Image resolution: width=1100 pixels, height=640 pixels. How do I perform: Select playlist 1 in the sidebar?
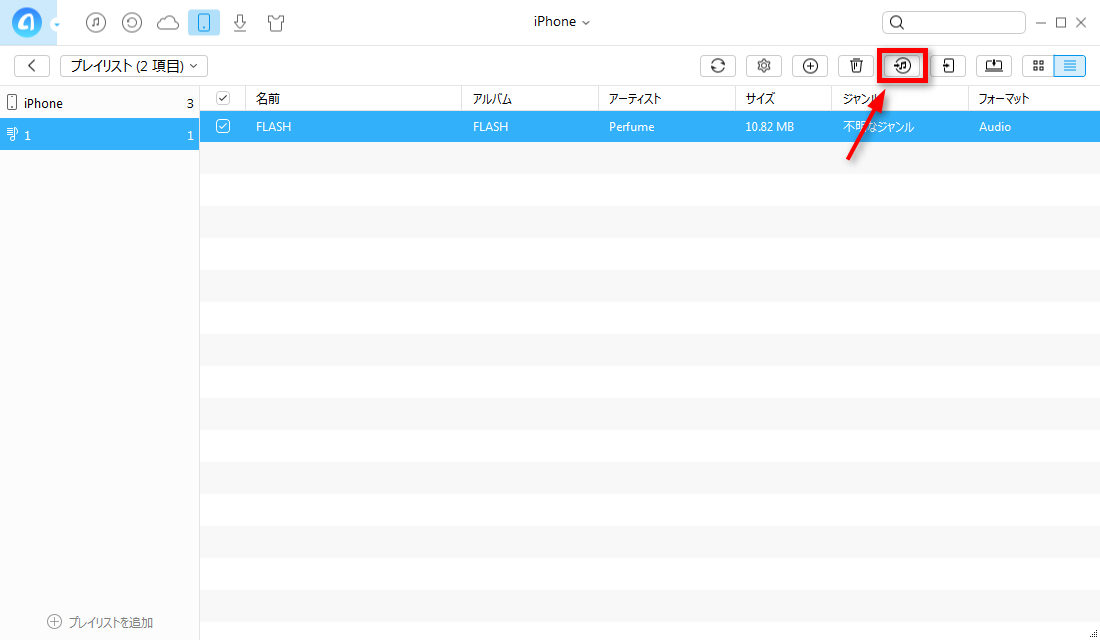tap(100, 135)
